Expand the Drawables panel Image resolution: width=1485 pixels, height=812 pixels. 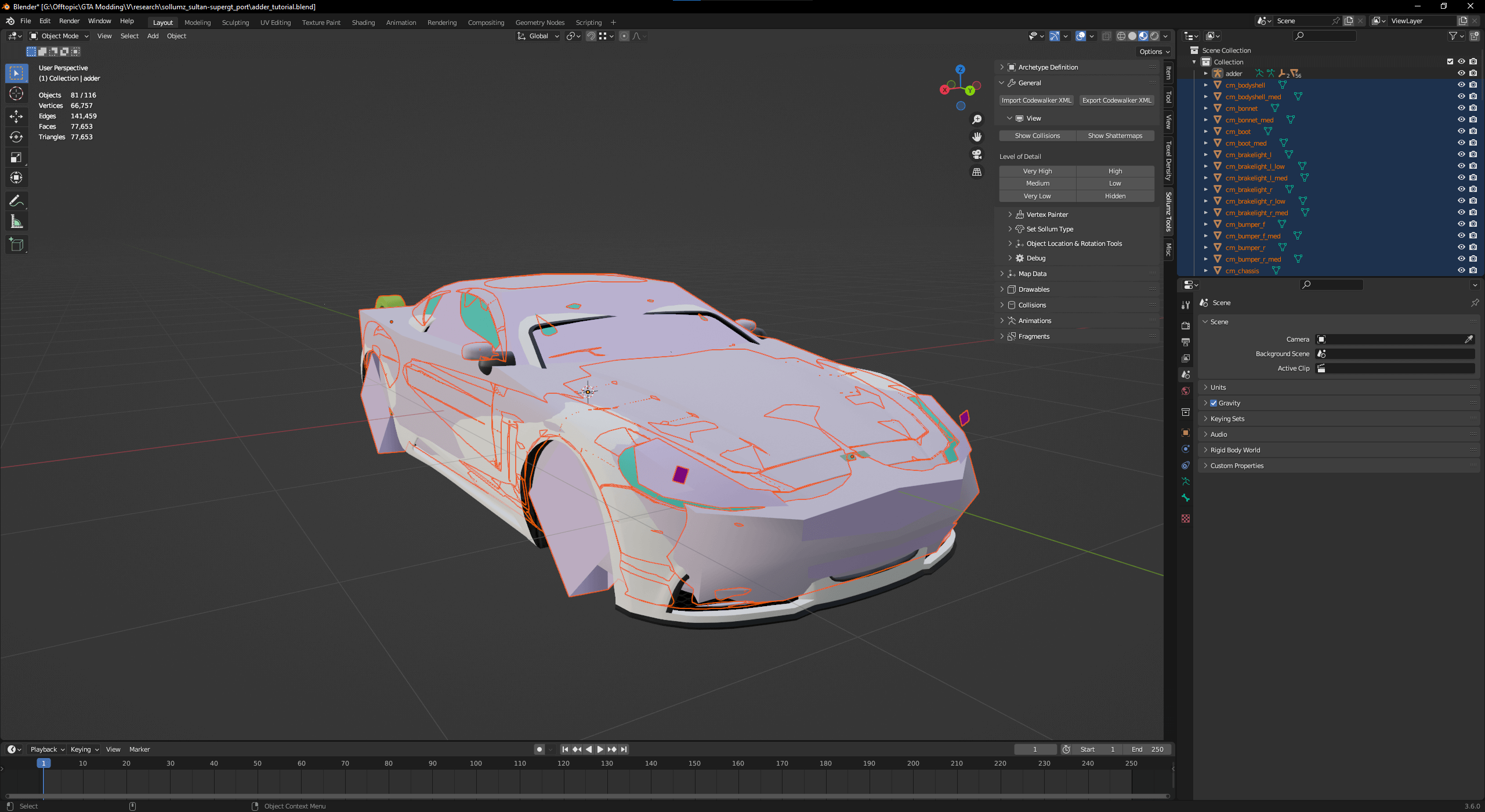coord(1034,289)
